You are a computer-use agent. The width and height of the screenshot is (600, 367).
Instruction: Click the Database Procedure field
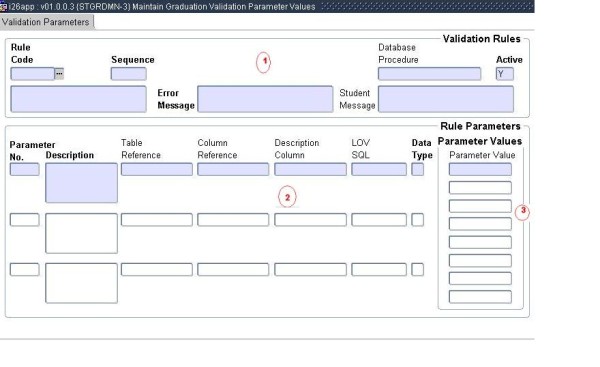click(x=429, y=73)
